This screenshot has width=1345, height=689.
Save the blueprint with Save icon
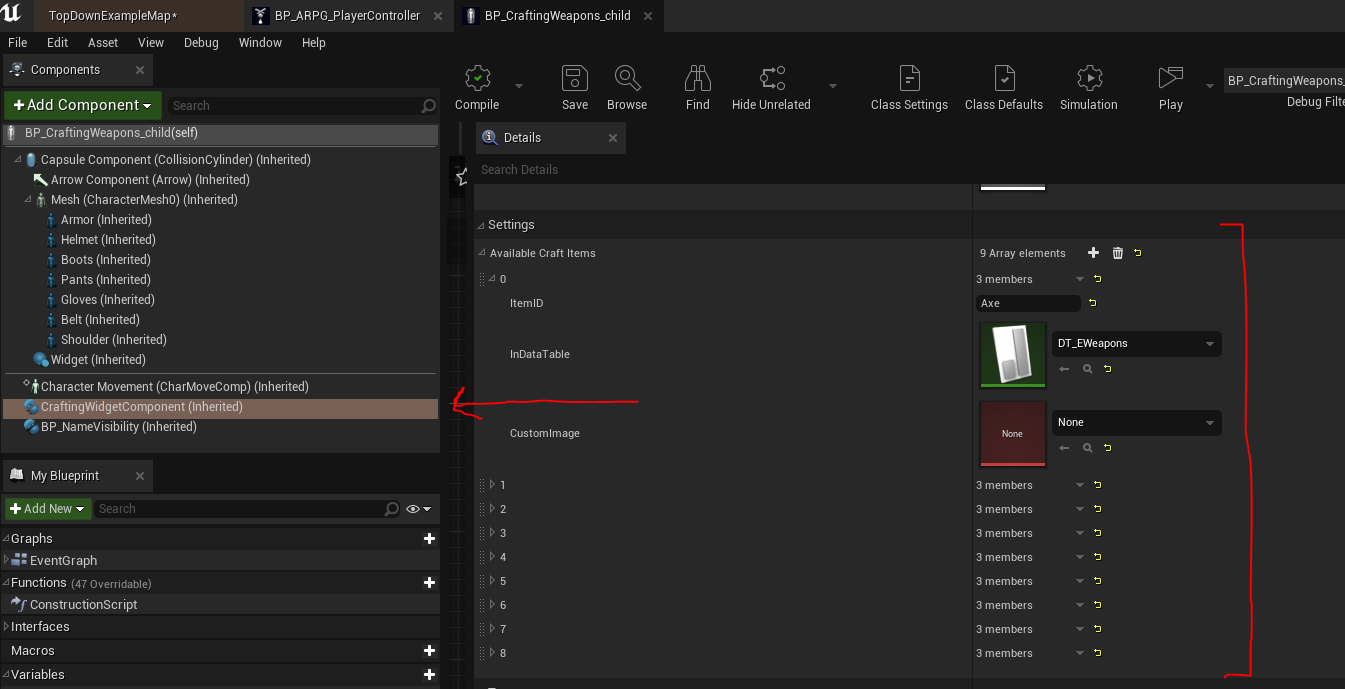click(575, 79)
